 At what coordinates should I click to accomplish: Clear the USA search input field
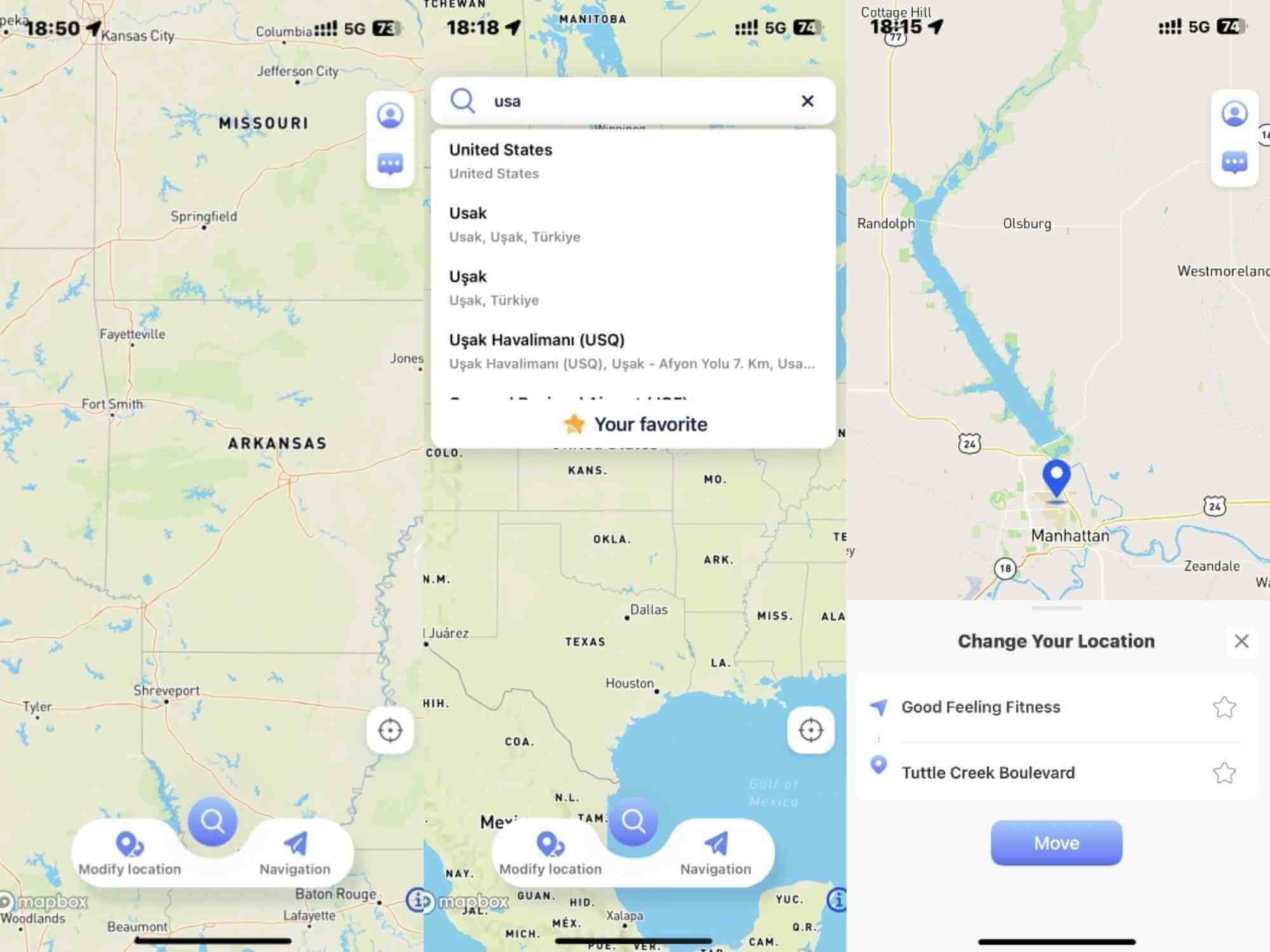click(x=807, y=101)
